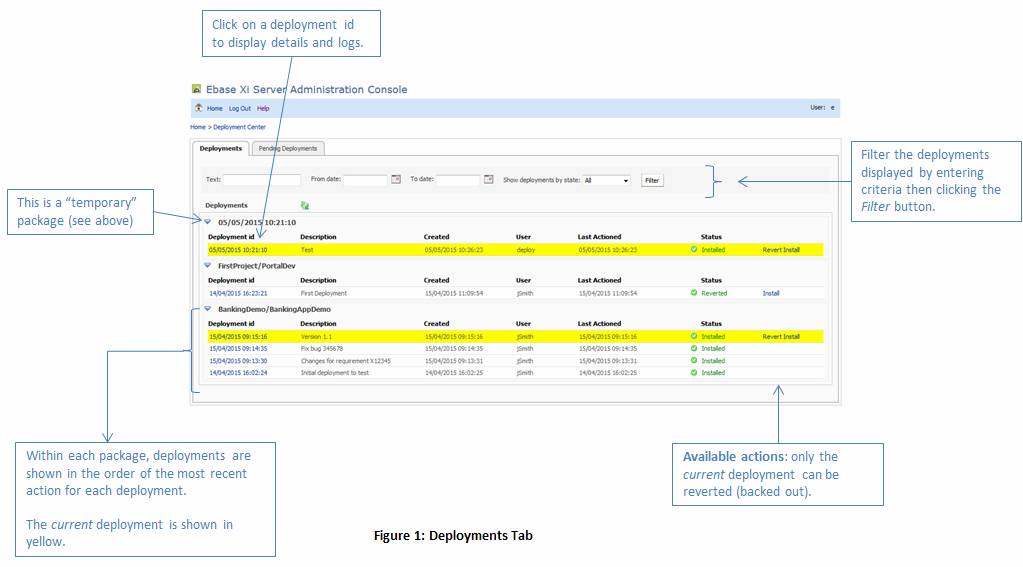Viewport: 1023px width, 567px height.
Task: Click into the Text filter input field
Action: point(261,180)
